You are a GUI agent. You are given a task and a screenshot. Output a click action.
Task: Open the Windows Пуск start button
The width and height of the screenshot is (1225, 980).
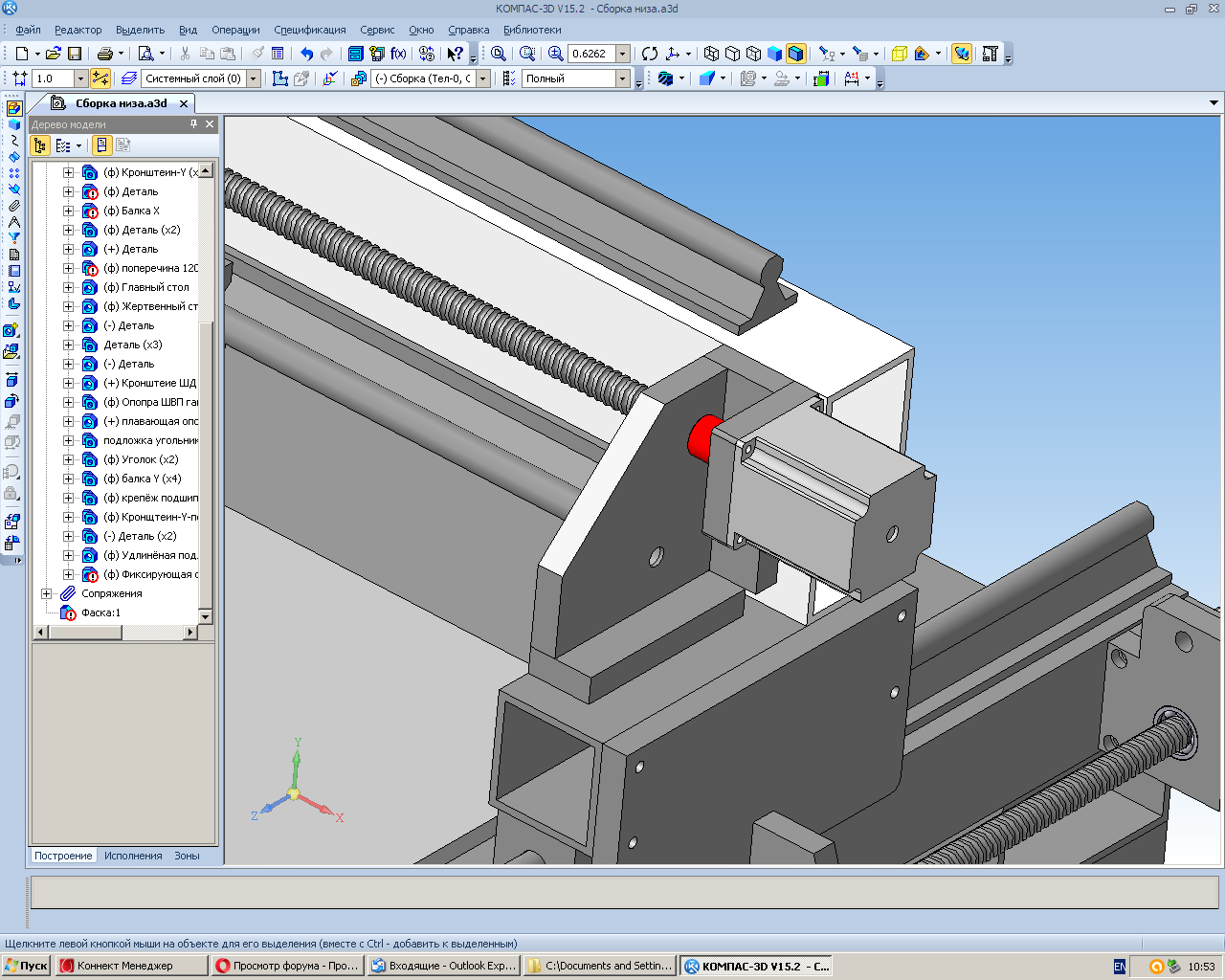pyautogui.click(x=27, y=966)
